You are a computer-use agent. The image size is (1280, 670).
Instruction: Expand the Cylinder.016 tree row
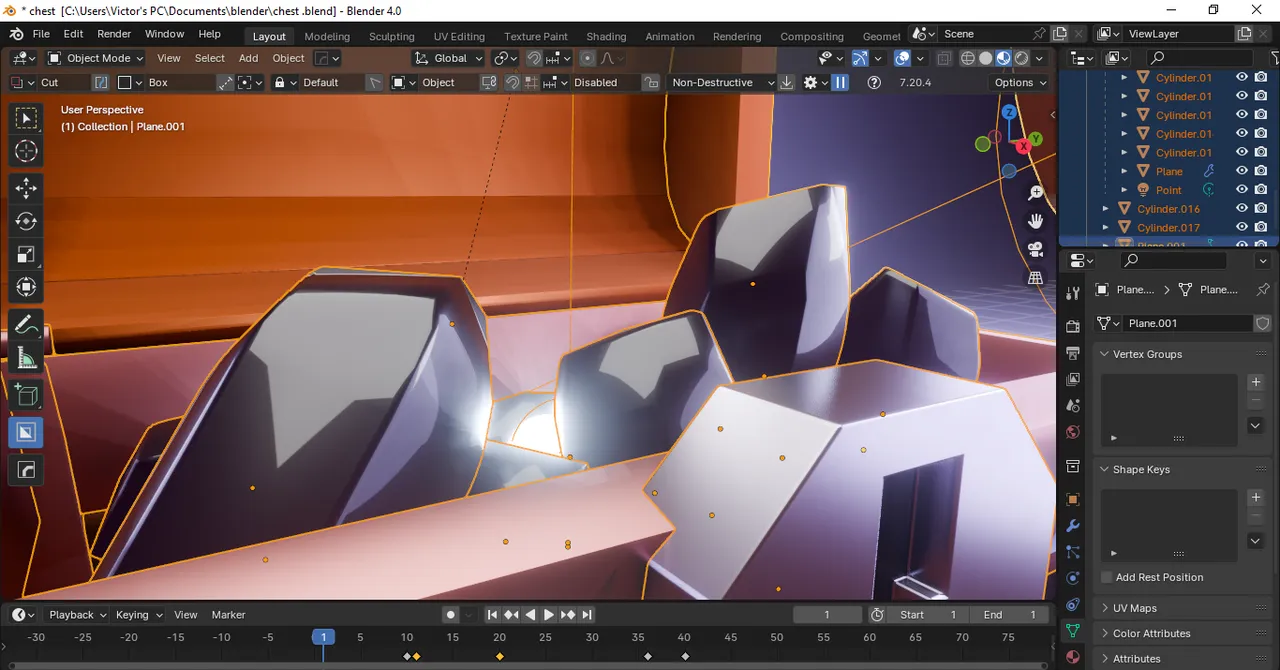(1105, 209)
